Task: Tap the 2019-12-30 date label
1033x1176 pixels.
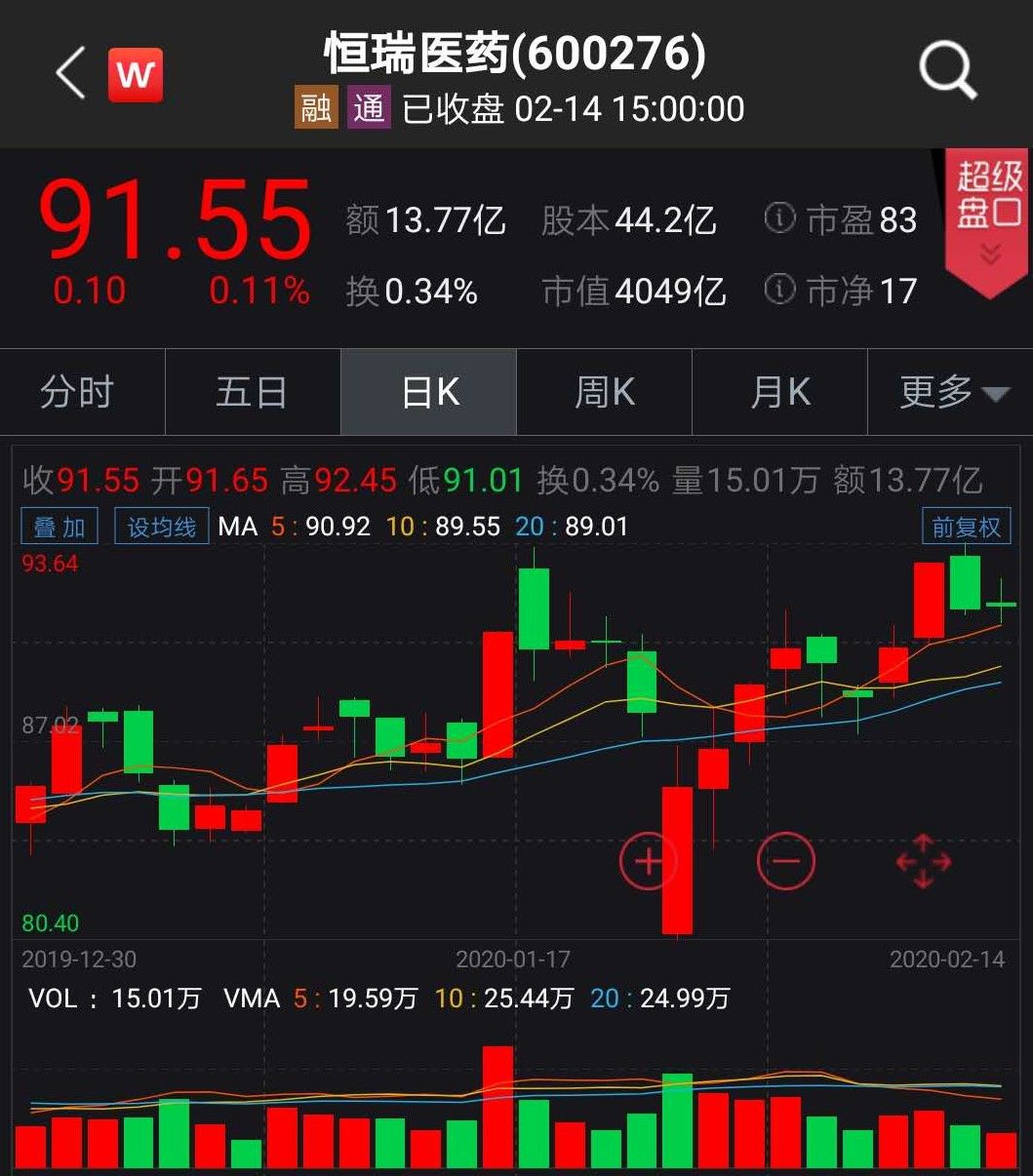Action: coord(79,960)
